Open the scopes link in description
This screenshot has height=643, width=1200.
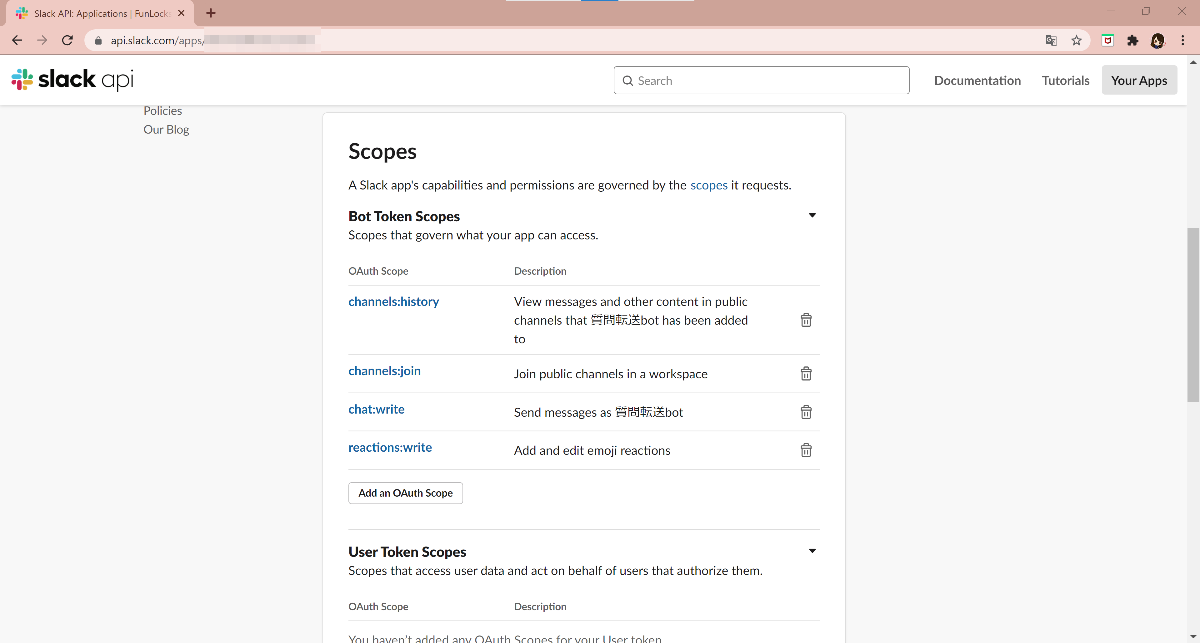(x=709, y=185)
